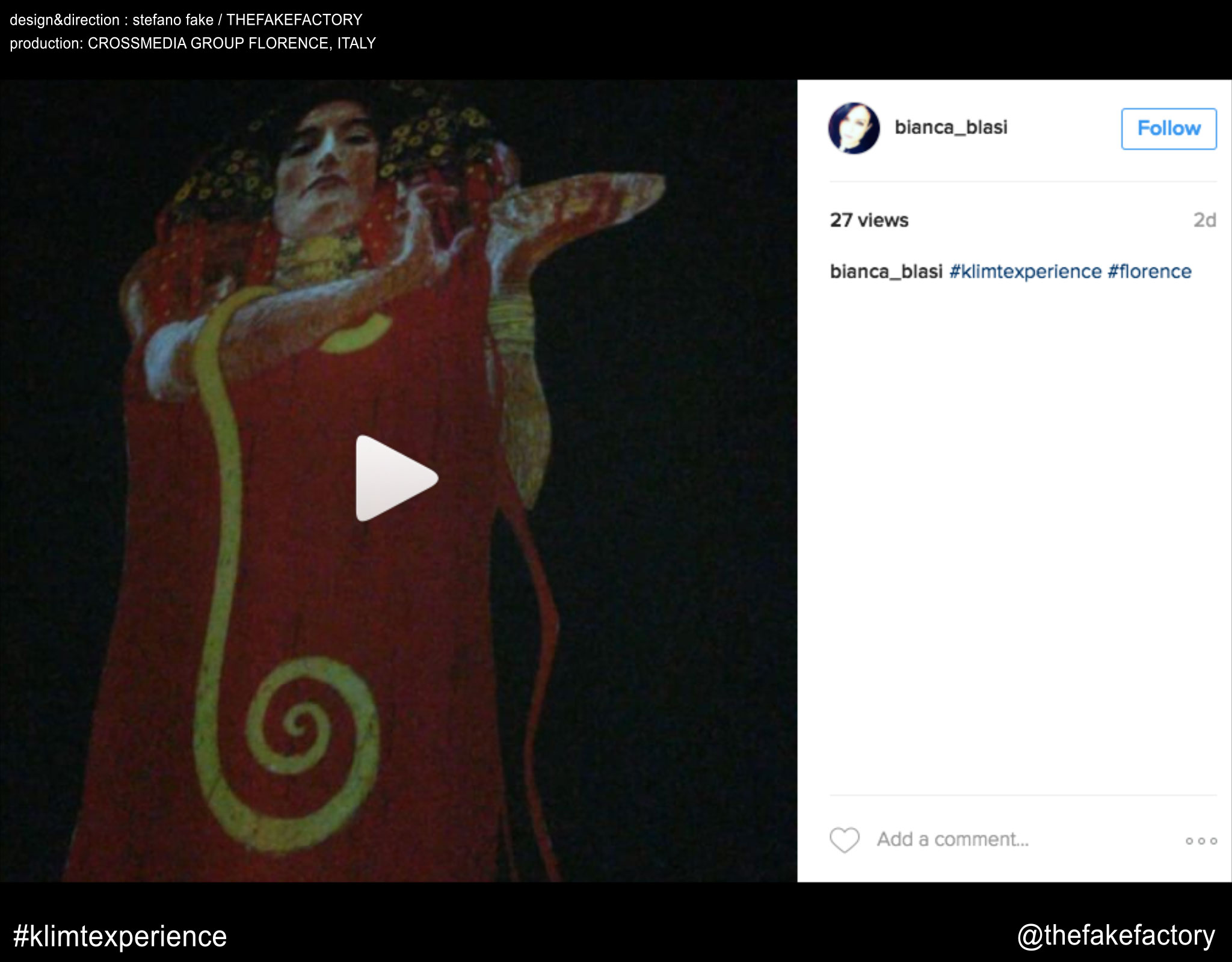Click the name stefano fake in the credits
Screen dimensions: 1232x962
(173, 20)
